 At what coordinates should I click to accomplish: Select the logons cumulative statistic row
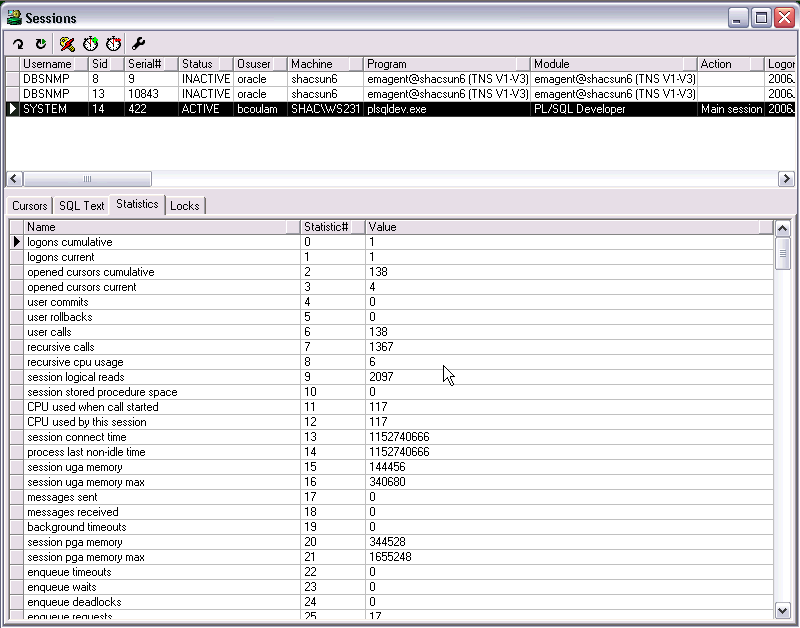(x=391, y=242)
